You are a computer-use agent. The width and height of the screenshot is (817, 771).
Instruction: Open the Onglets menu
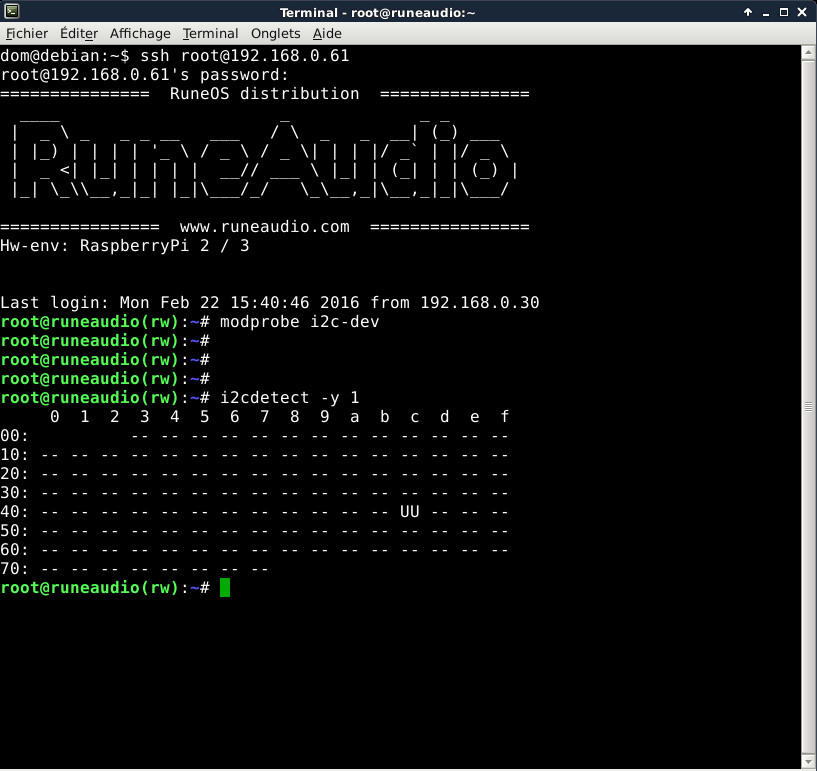[x=276, y=33]
